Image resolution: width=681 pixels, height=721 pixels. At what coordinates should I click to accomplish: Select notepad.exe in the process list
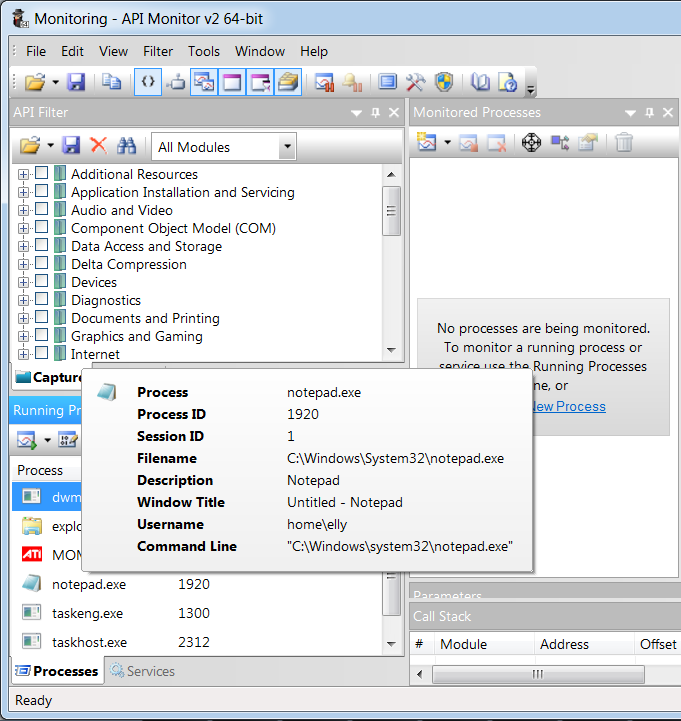point(88,584)
